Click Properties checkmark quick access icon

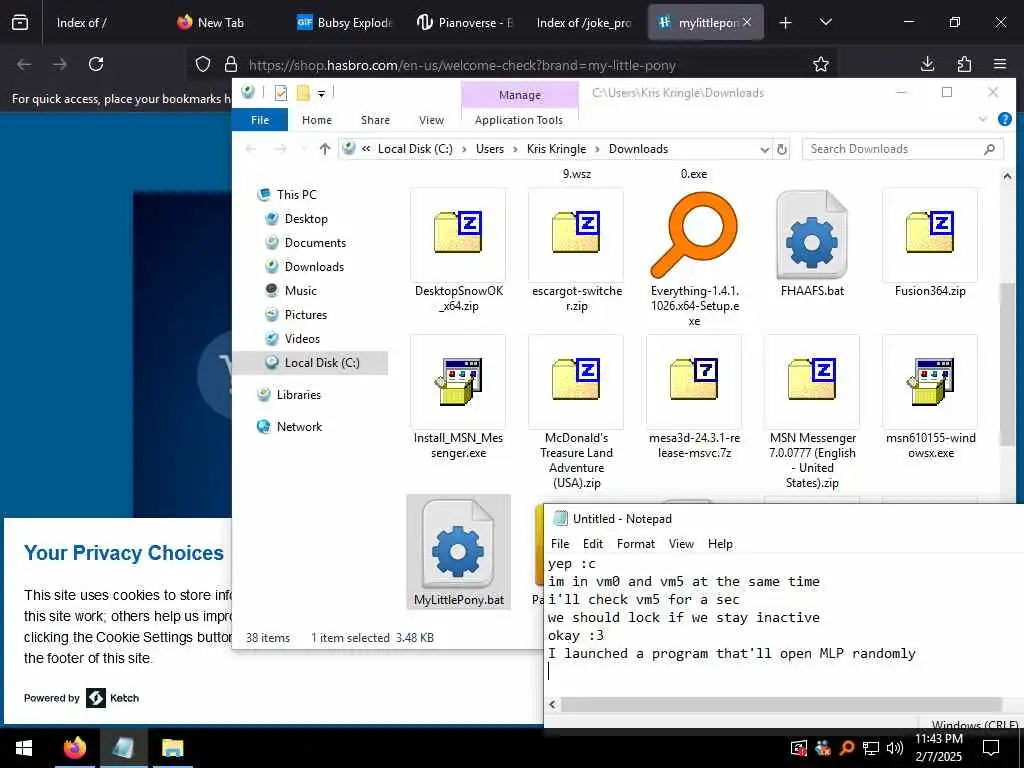[281, 93]
